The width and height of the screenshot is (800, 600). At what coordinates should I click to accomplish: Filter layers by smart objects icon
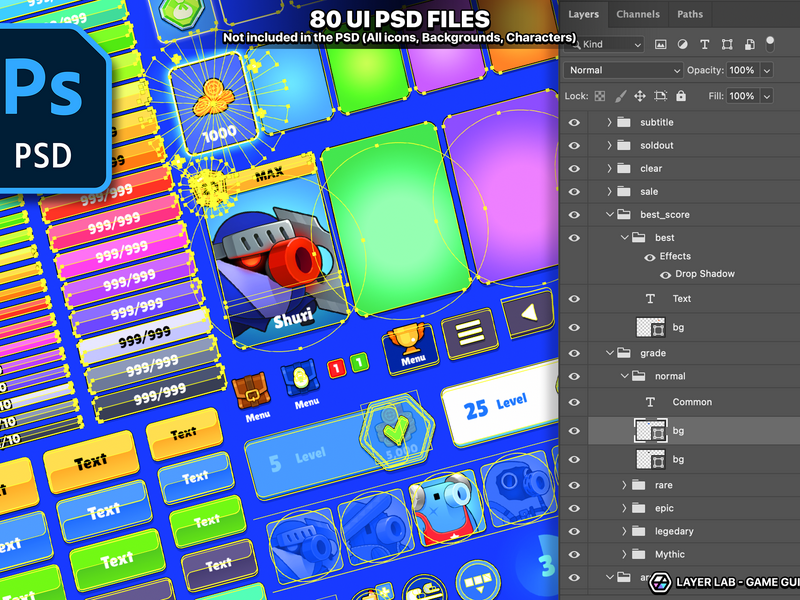pyautogui.click(x=749, y=44)
